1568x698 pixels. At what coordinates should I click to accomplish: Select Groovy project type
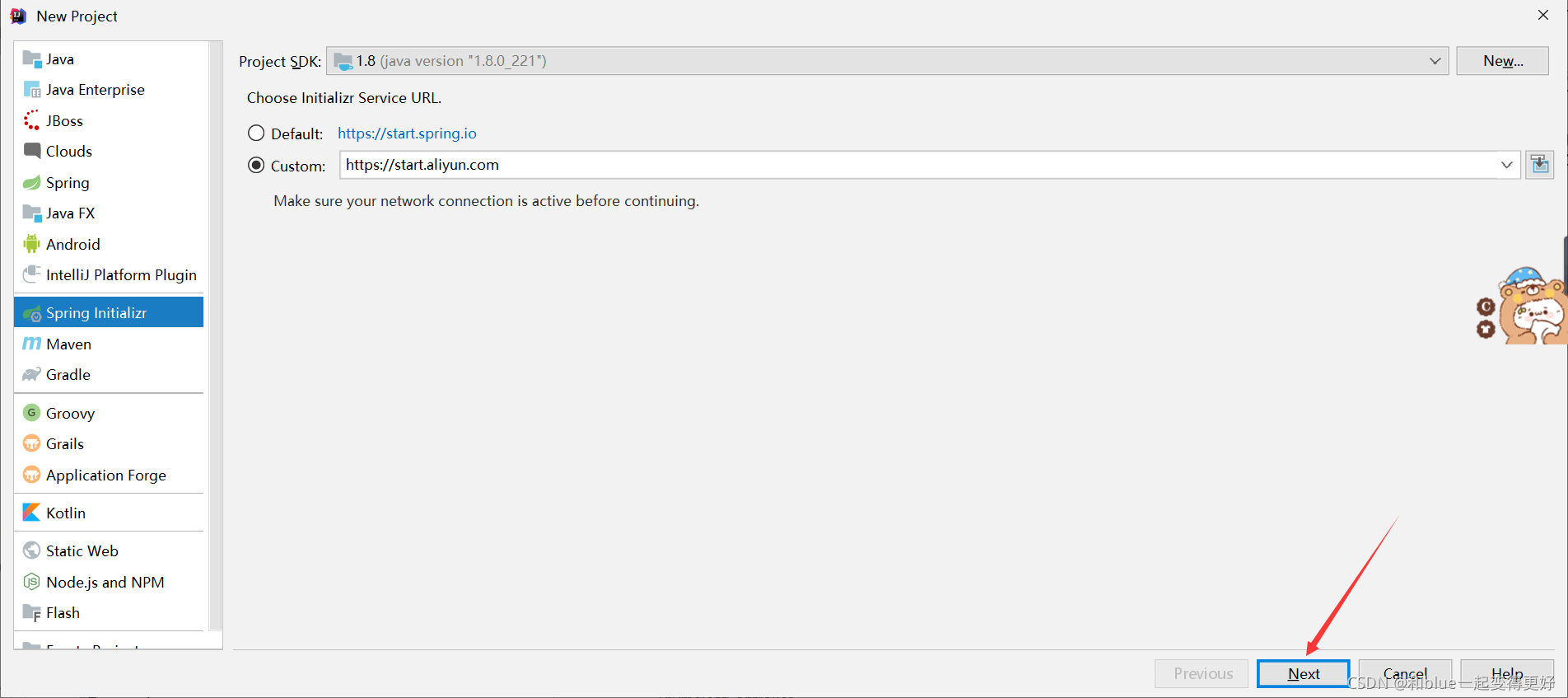(109, 413)
